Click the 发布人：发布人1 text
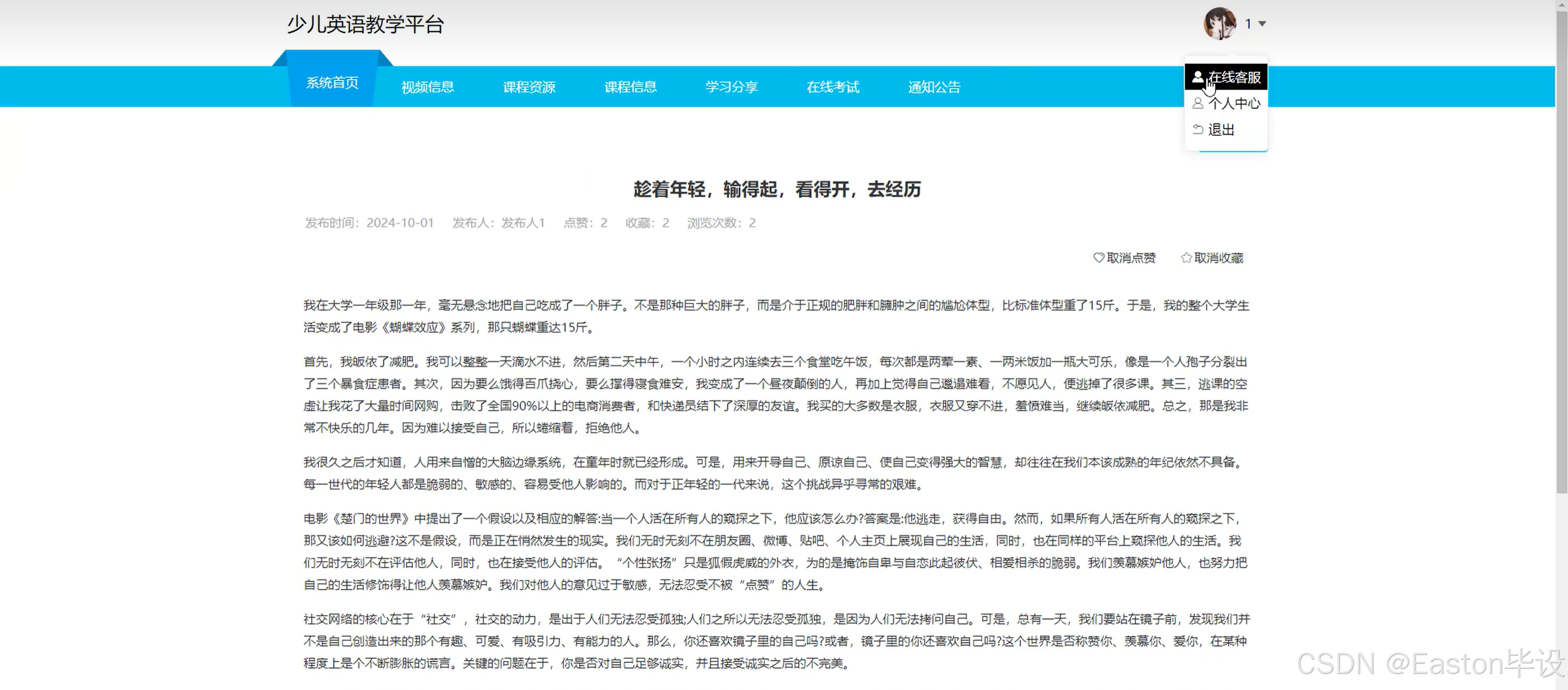 point(498,223)
